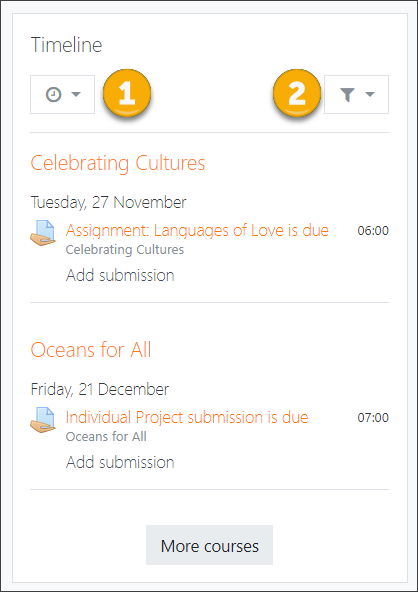This screenshot has width=418, height=592.
Task: Click the clock icon in Timeline header
Action: [x=54, y=94]
